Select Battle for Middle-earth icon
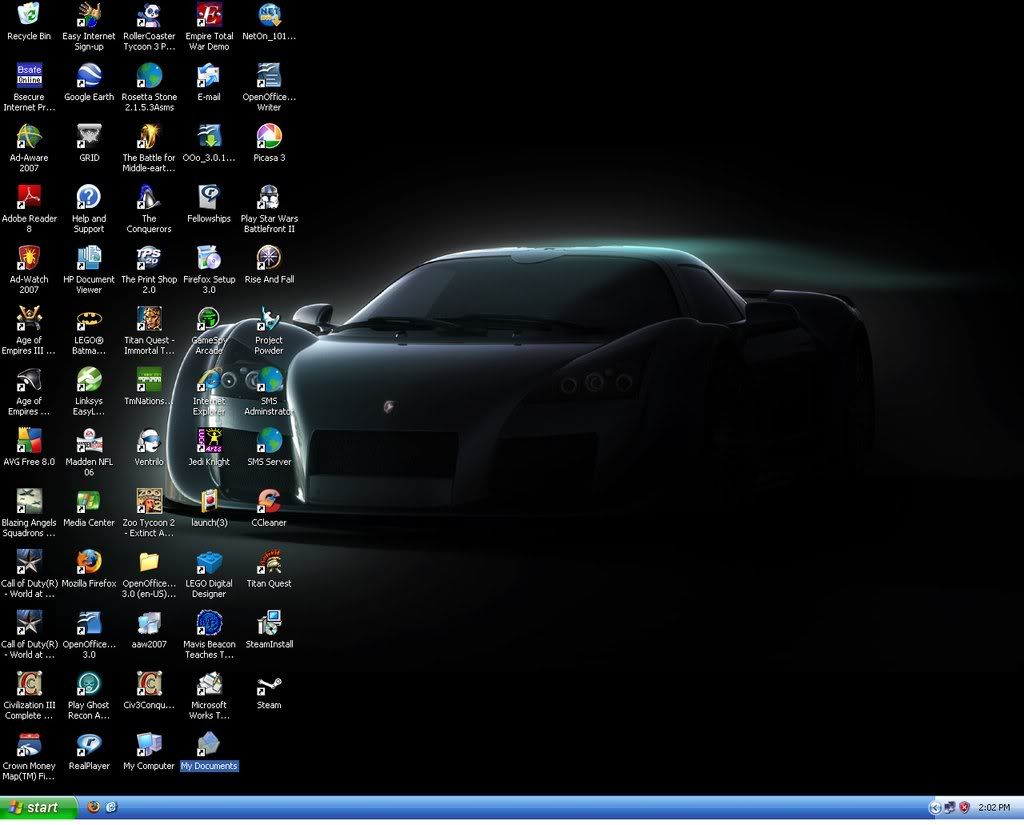The height and width of the screenshot is (825, 1024). (x=149, y=137)
